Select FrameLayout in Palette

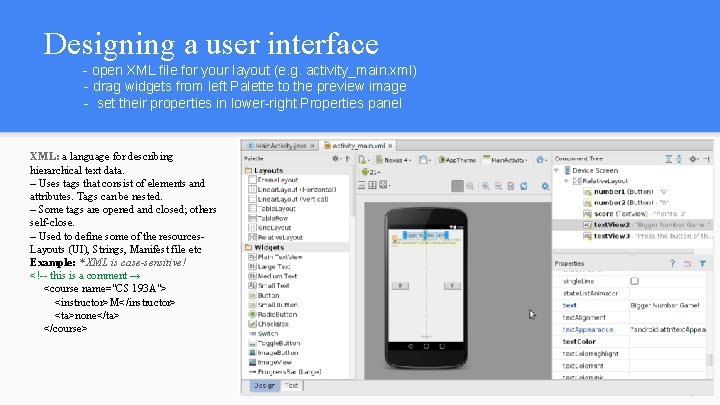(x=273, y=180)
